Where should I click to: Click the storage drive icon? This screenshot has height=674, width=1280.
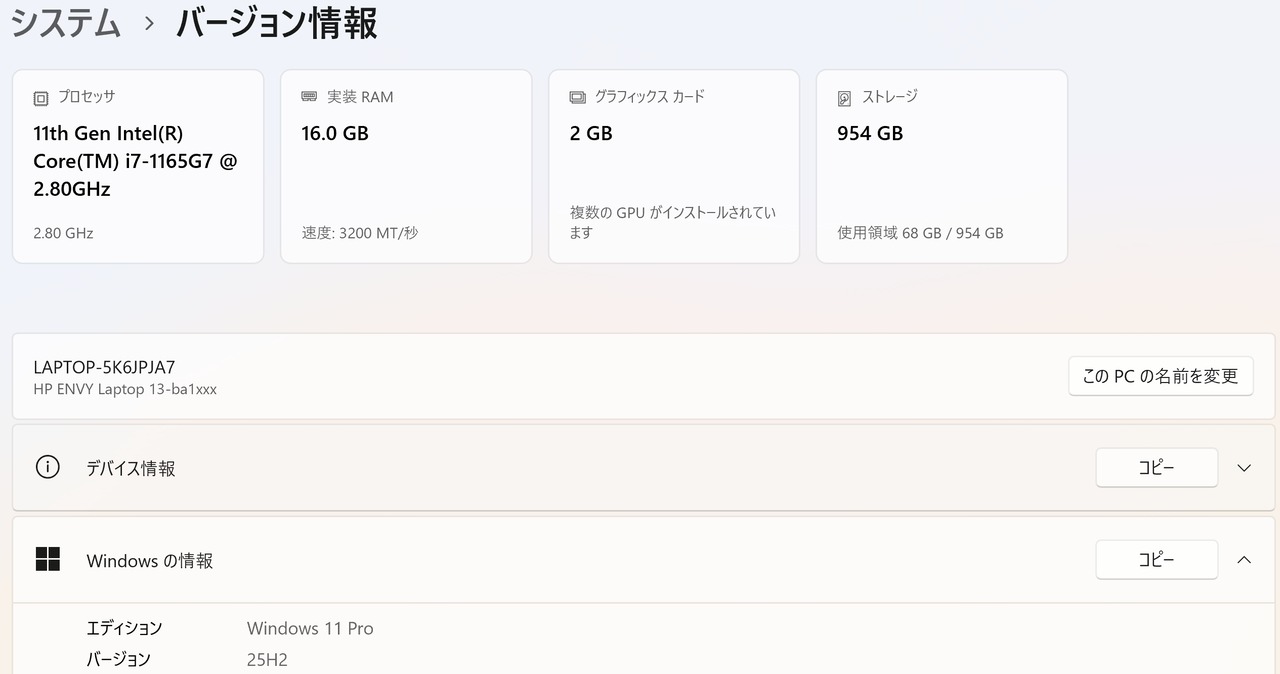845,98
